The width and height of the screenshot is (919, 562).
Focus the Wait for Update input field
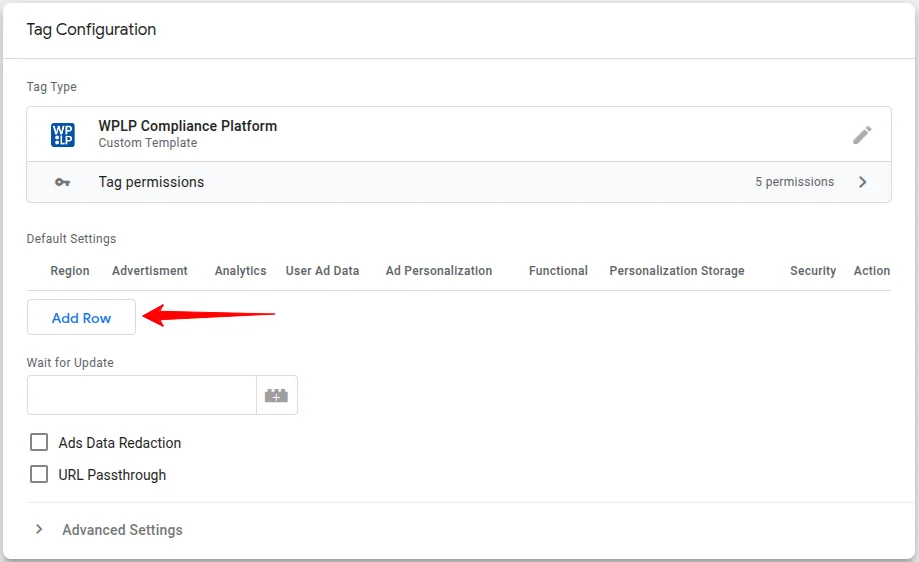click(142, 396)
